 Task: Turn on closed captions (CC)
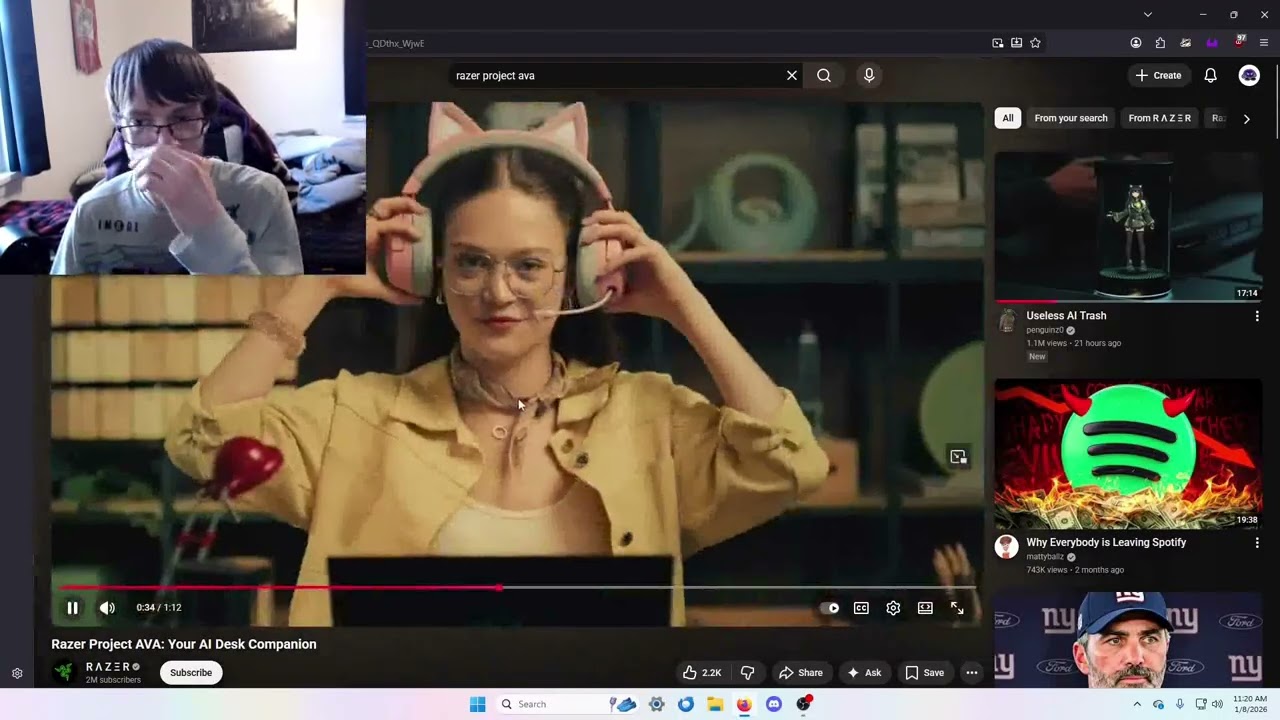(861, 608)
